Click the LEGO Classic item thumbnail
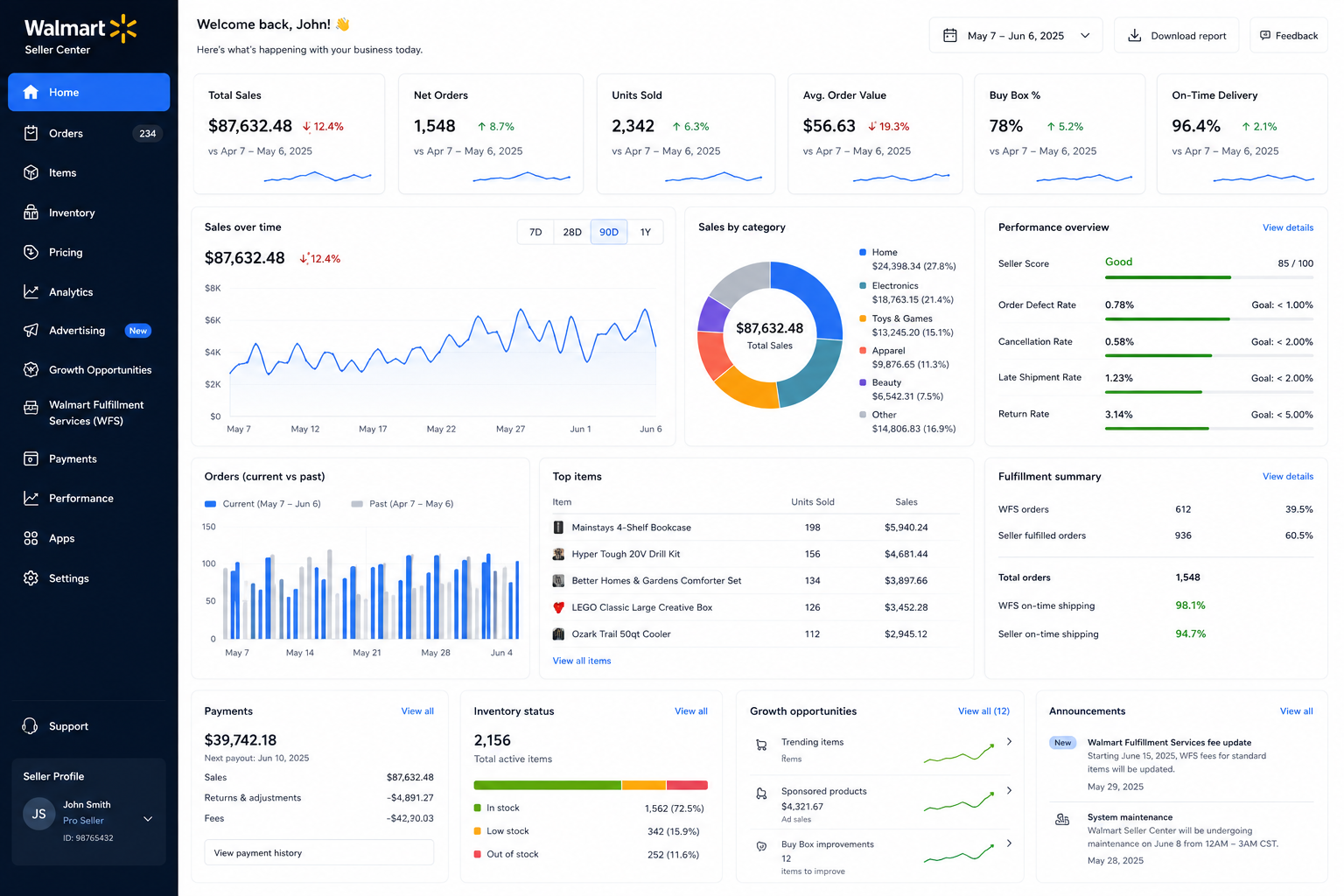This screenshot has height=896, width=1344. [558, 607]
